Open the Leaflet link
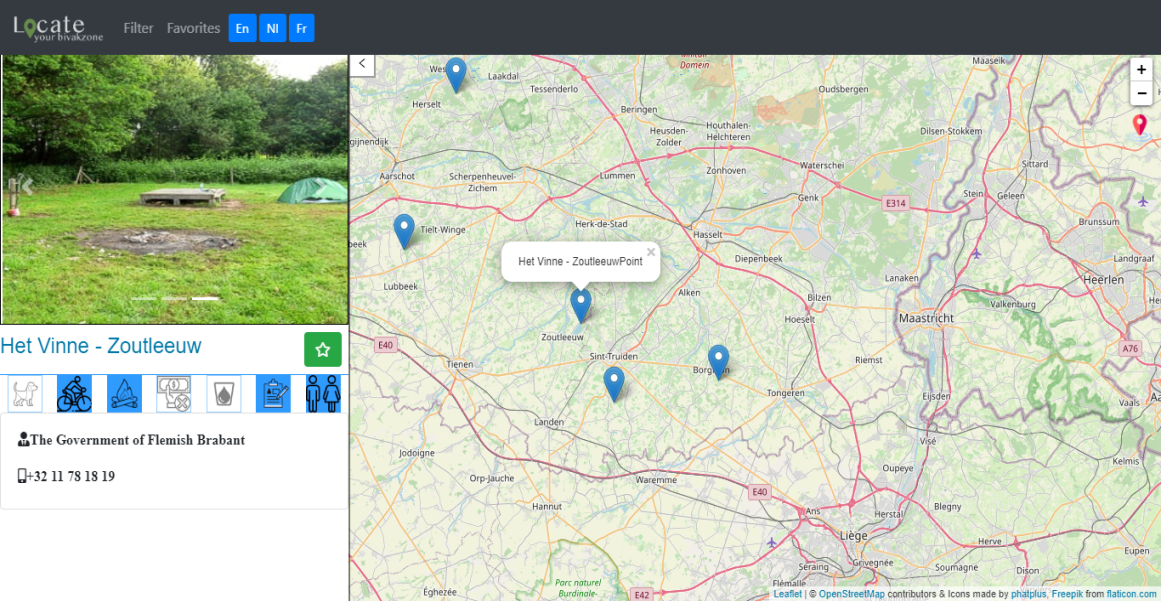Screen dimensions: 1161x601 coord(787,594)
